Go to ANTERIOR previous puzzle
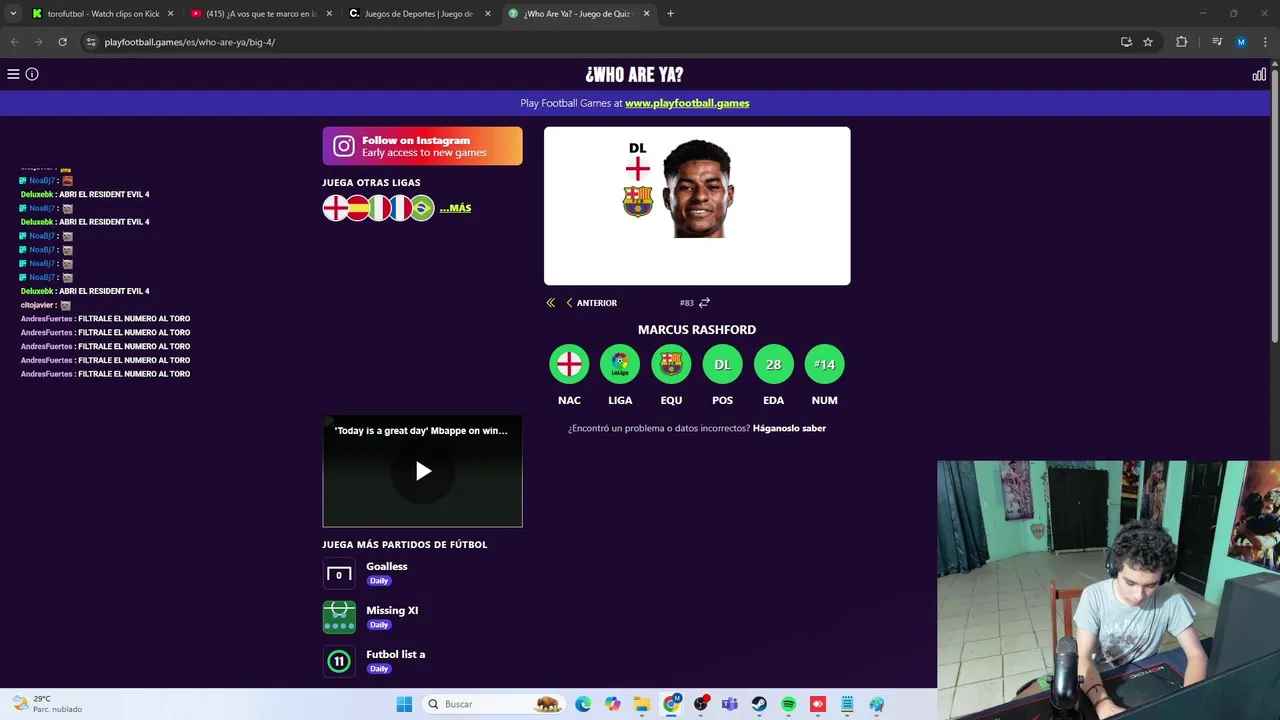Viewport: 1280px width, 720px height. point(591,303)
